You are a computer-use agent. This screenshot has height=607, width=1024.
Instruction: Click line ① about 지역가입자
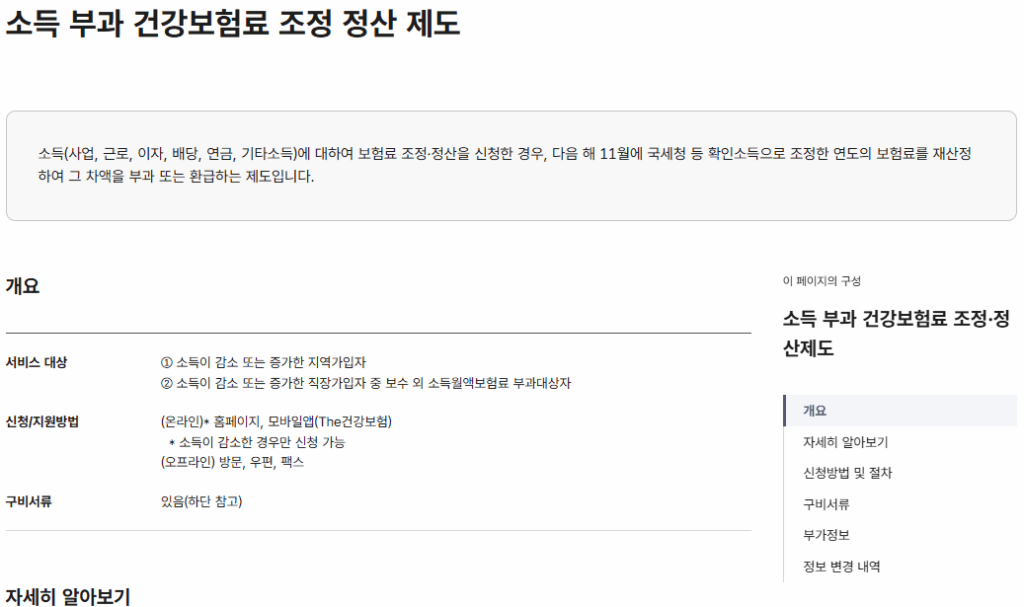click(x=263, y=362)
